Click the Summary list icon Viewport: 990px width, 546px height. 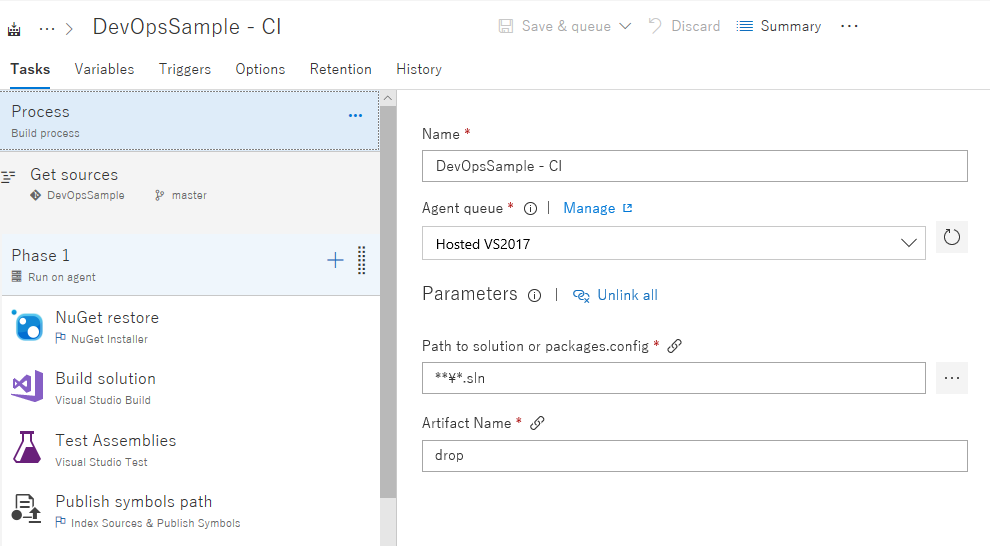point(745,26)
